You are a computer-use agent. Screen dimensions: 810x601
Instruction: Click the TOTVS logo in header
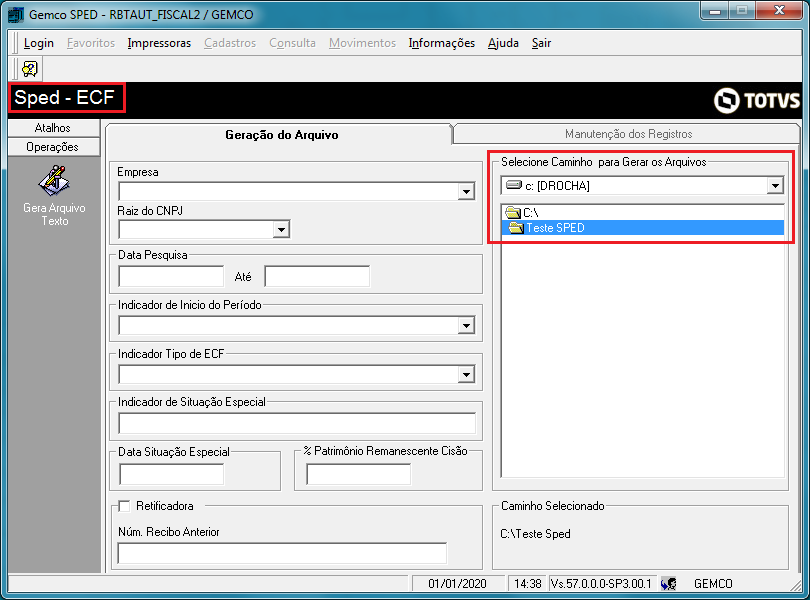coord(757,100)
